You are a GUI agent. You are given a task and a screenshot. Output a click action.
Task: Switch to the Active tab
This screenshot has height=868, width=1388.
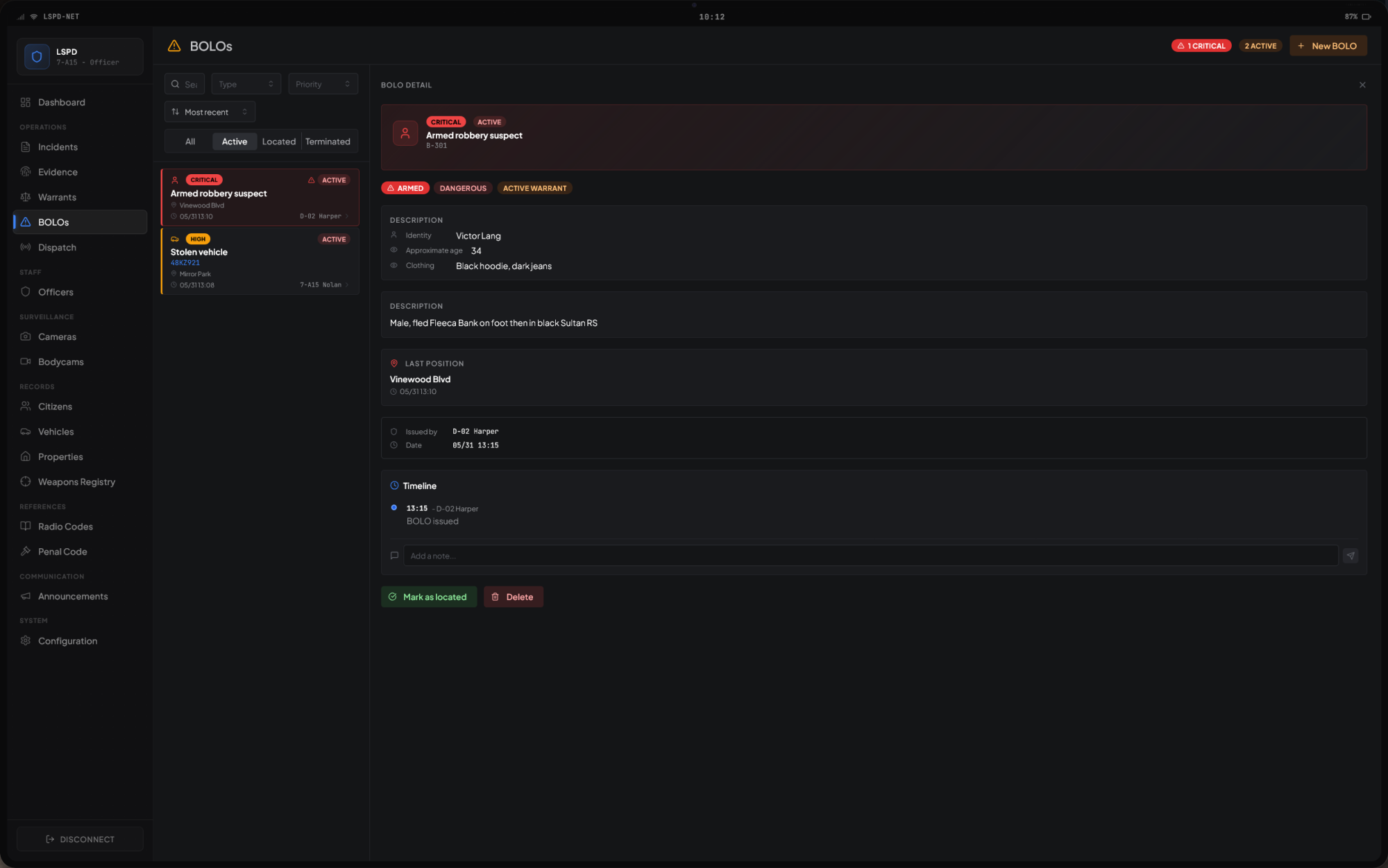coord(235,142)
